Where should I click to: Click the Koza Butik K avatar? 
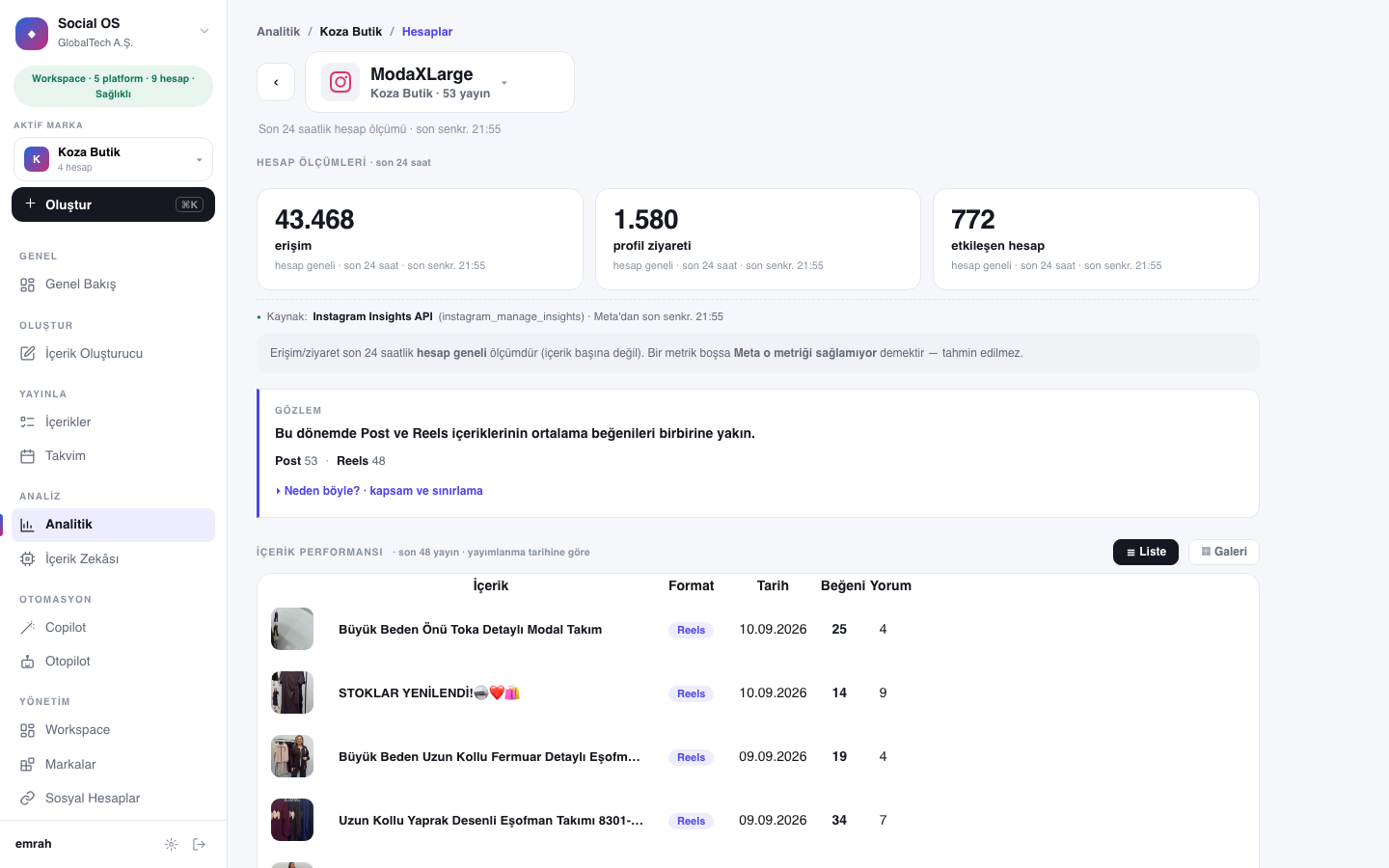pos(37,159)
